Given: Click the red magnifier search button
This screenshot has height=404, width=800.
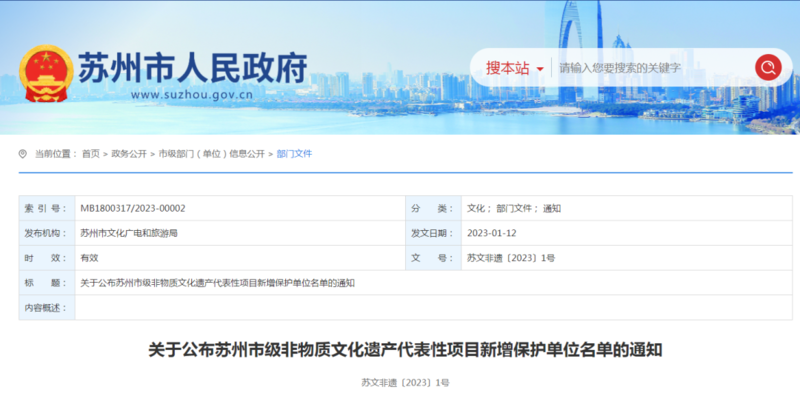Looking at the screenshot, I should click(x=767, y=68).
